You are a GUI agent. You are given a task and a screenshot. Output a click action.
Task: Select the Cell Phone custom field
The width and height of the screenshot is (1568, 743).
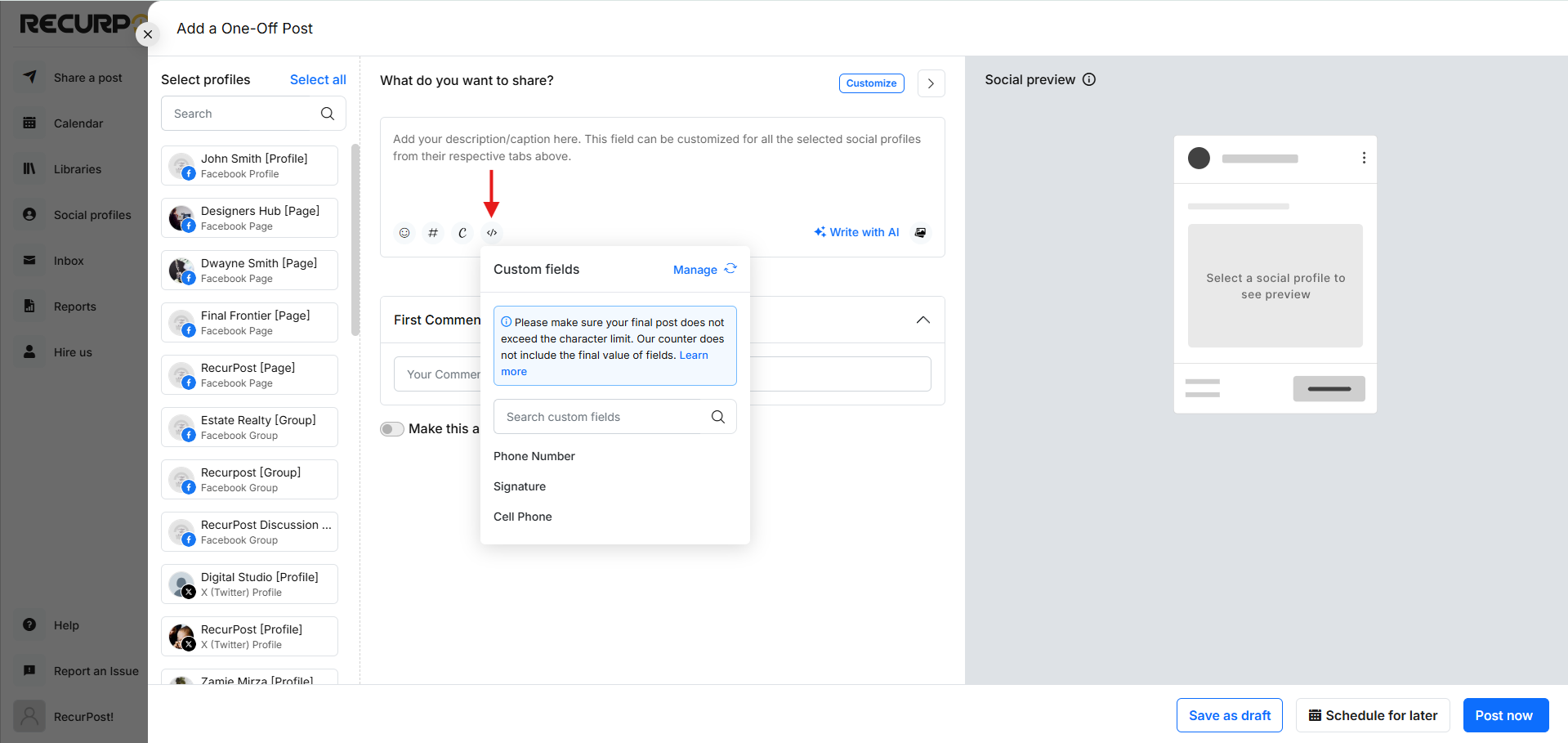(523, 517)
